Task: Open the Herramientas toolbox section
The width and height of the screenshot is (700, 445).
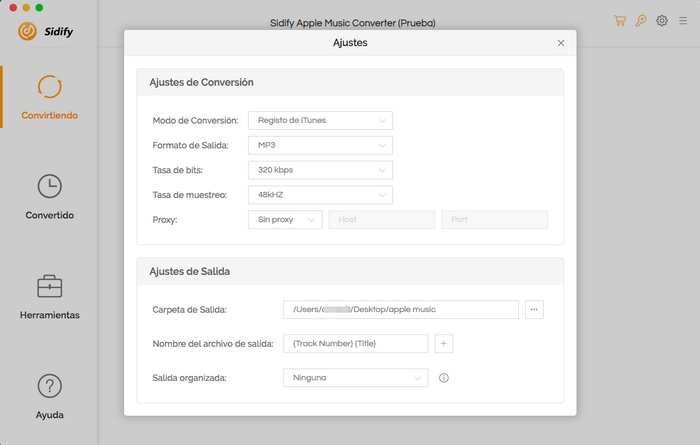Action: point(49,296)
